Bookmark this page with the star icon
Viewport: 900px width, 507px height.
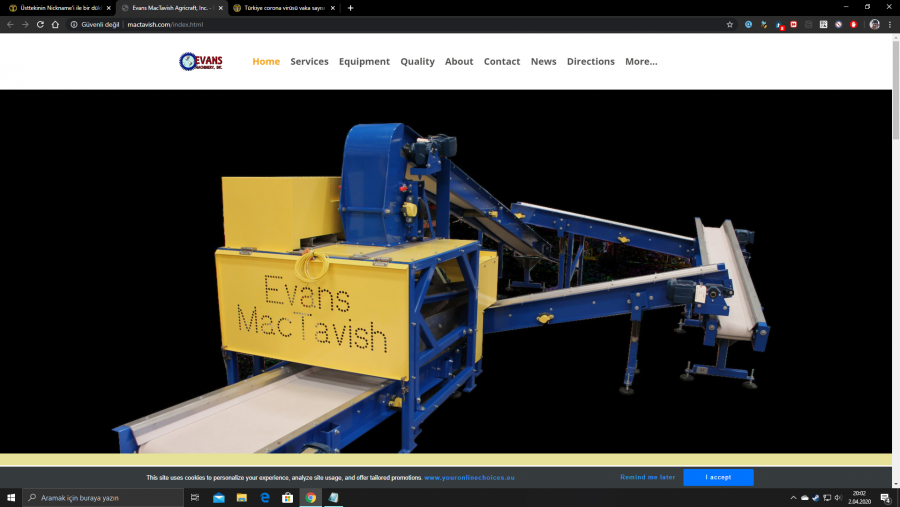[730, 24]
